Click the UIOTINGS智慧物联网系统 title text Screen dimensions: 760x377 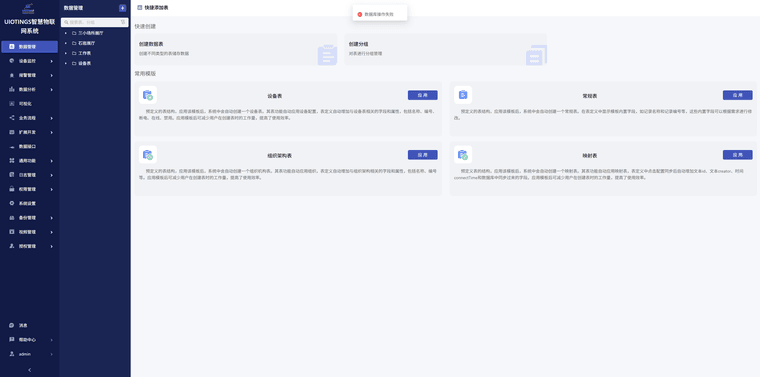coord(29,26)
